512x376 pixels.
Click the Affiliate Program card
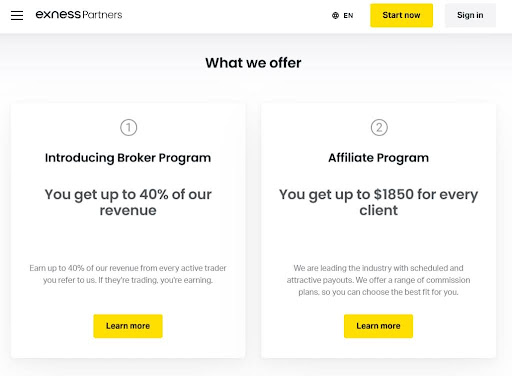[379, 231]
